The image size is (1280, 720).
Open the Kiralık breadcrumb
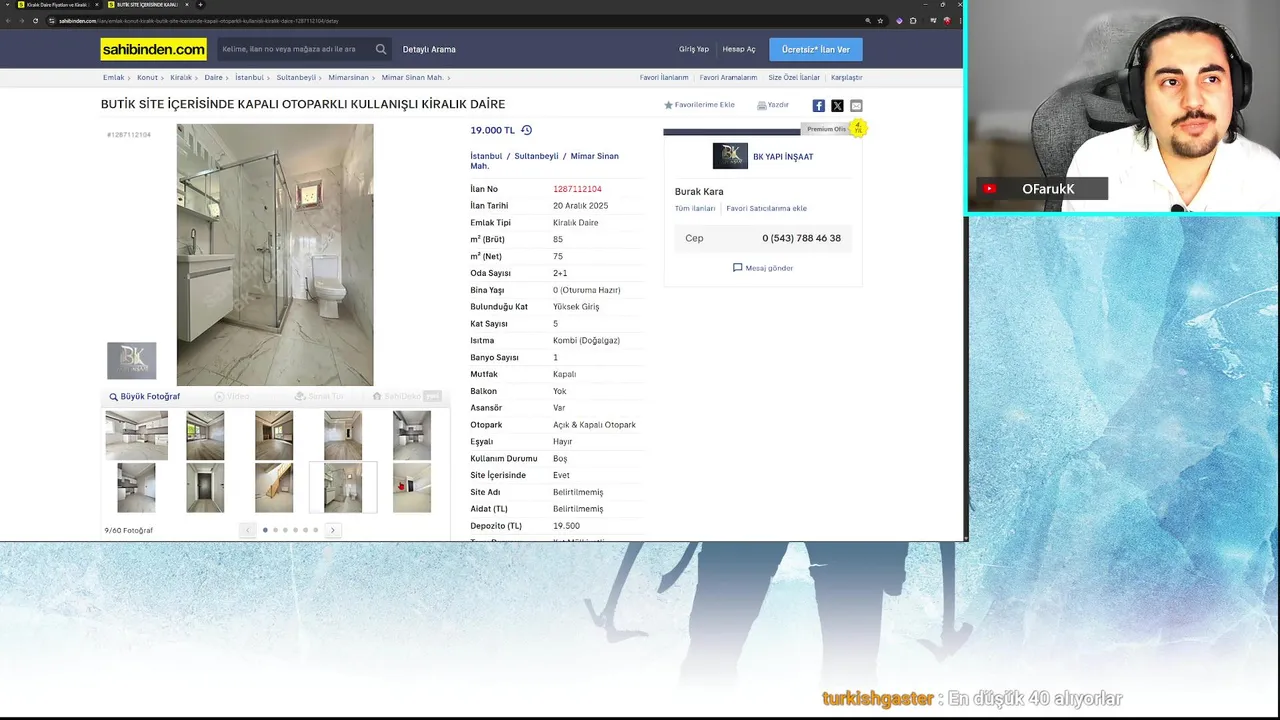(181, 77)
